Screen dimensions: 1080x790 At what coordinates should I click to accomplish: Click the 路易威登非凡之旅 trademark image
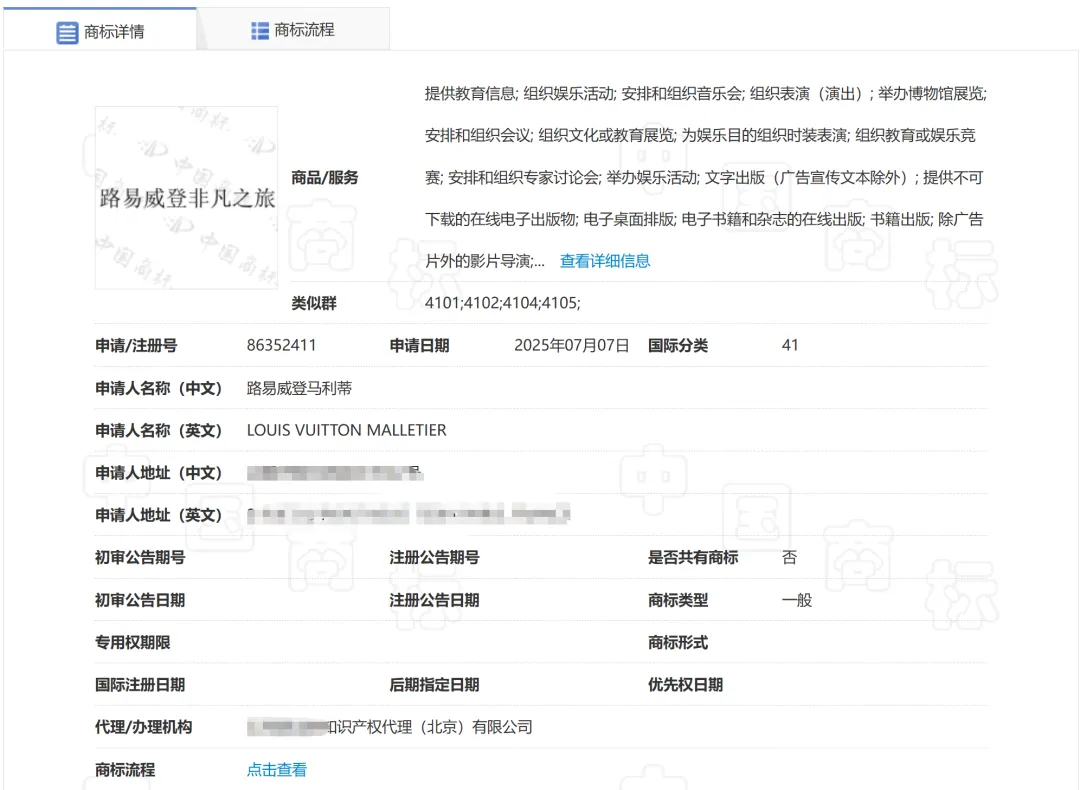tap(187, 198)
